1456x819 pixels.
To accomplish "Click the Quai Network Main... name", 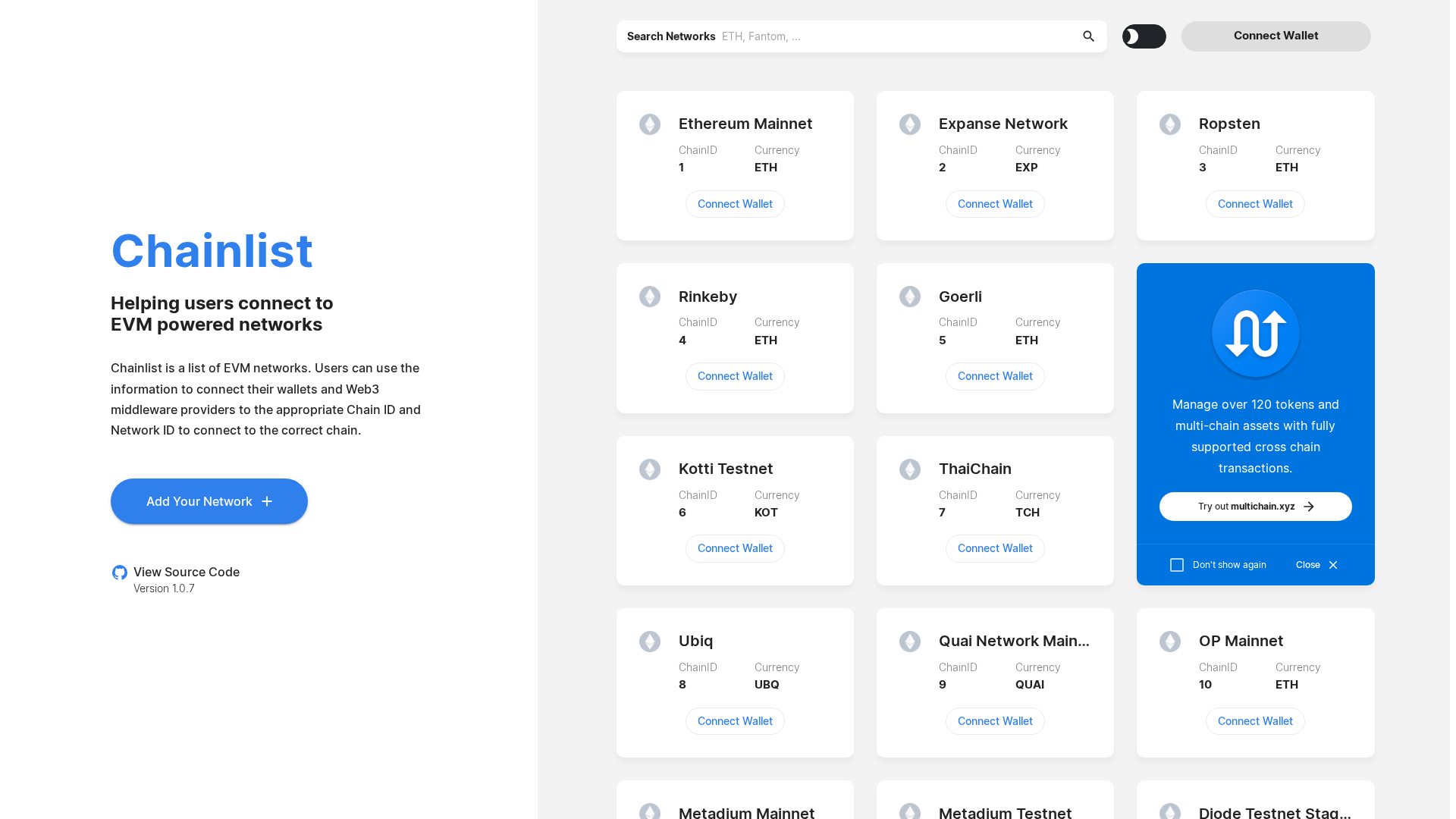I will [1014, 641].
